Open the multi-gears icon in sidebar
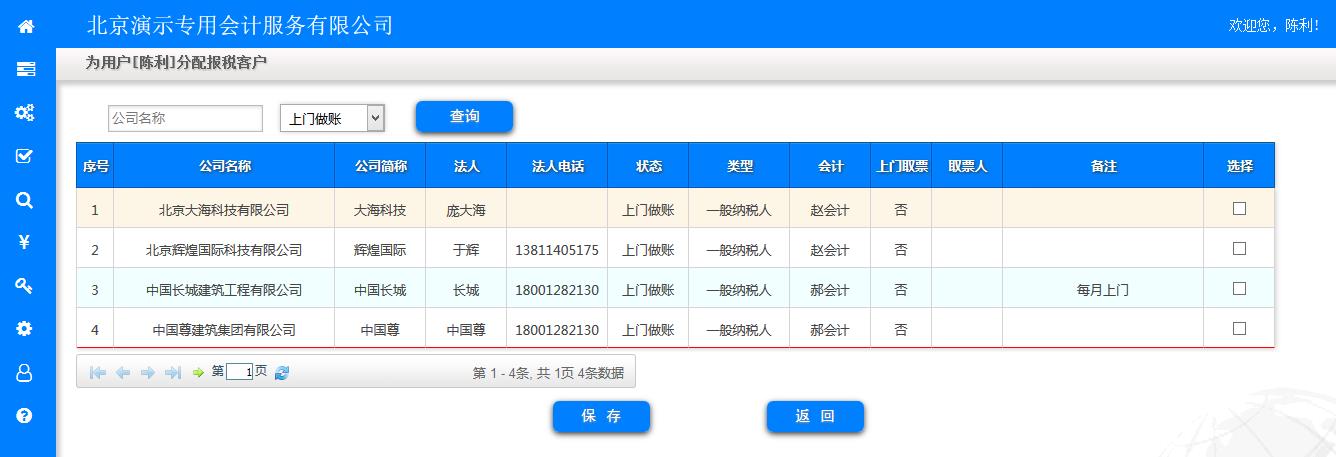 tap(25, 113)
